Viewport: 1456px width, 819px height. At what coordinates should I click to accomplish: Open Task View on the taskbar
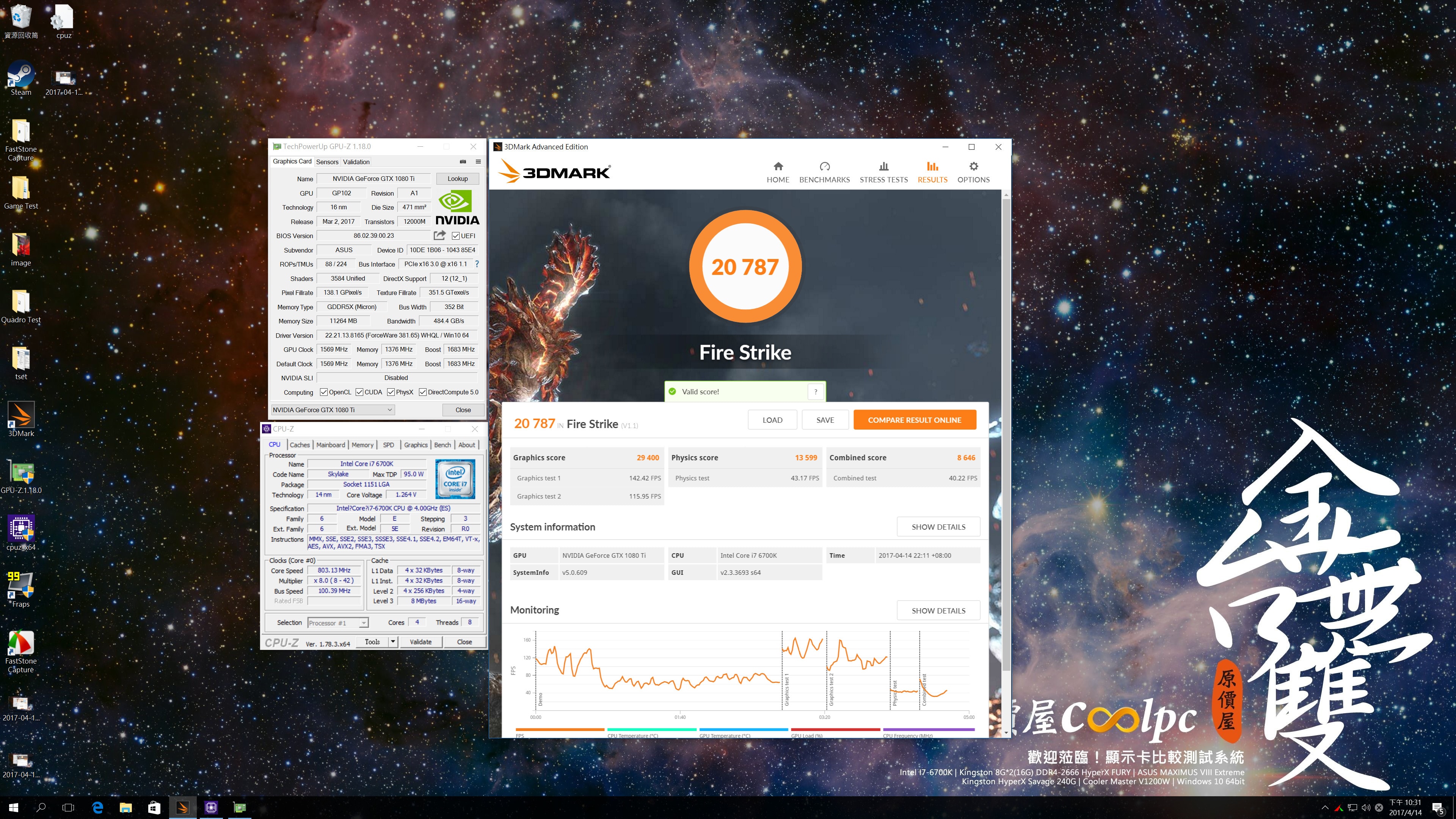68,808
